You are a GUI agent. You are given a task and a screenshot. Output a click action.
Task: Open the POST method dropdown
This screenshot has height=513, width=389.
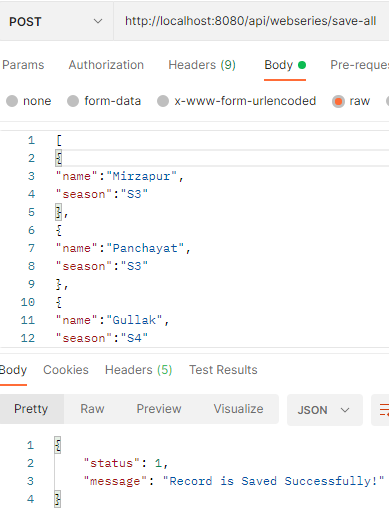pos(55,22)
